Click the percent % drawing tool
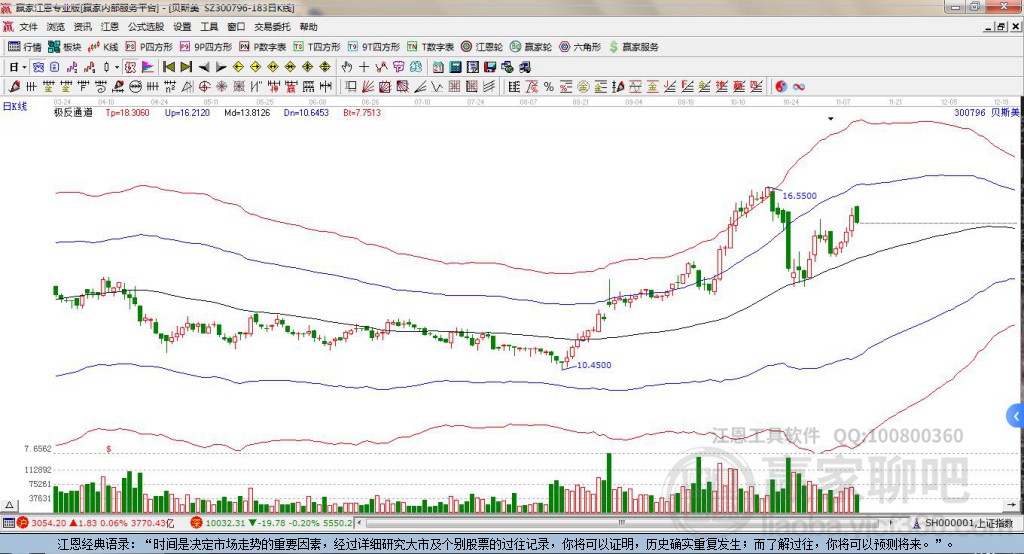The width and height of the screenshot is (1024, 554). click(549, 86)
